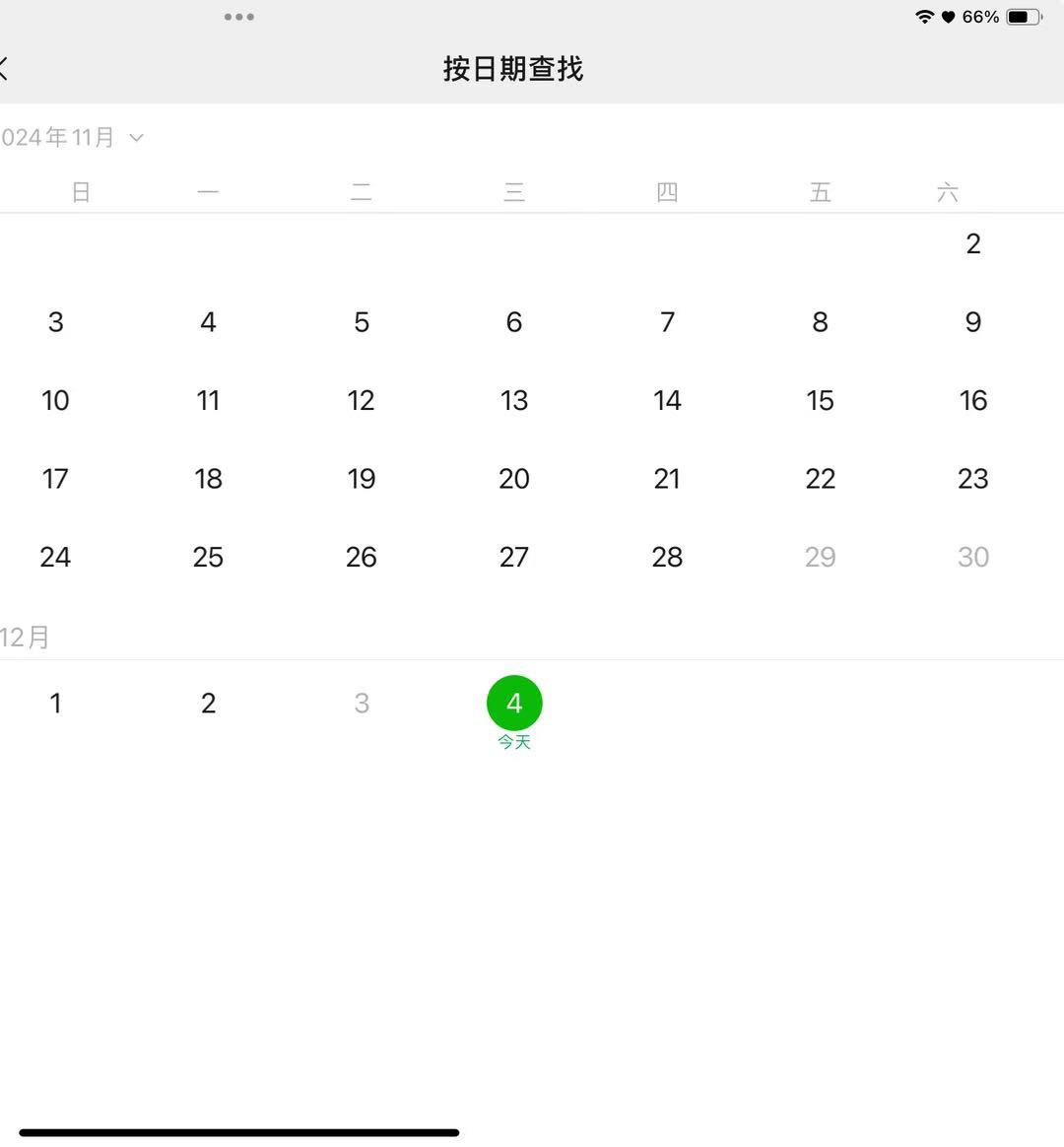This screenshot has width=1064, height=1147.
Task: Tap date 24 in the calendar
Action: click(x=55, y=557)
